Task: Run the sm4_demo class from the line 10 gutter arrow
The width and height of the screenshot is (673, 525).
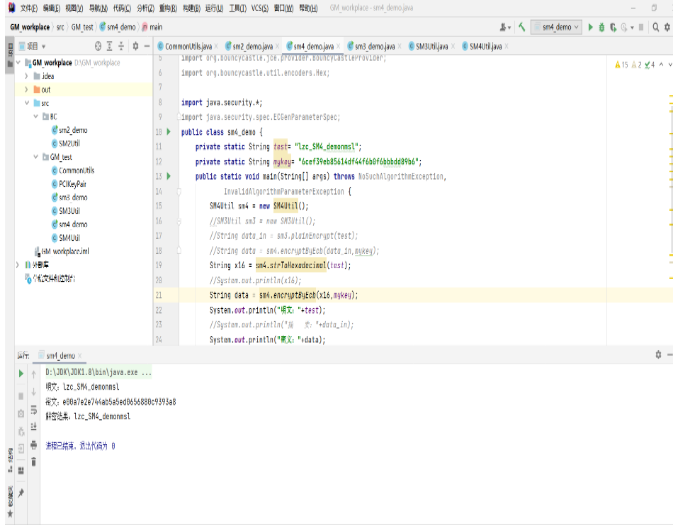Action: [169, 132]
